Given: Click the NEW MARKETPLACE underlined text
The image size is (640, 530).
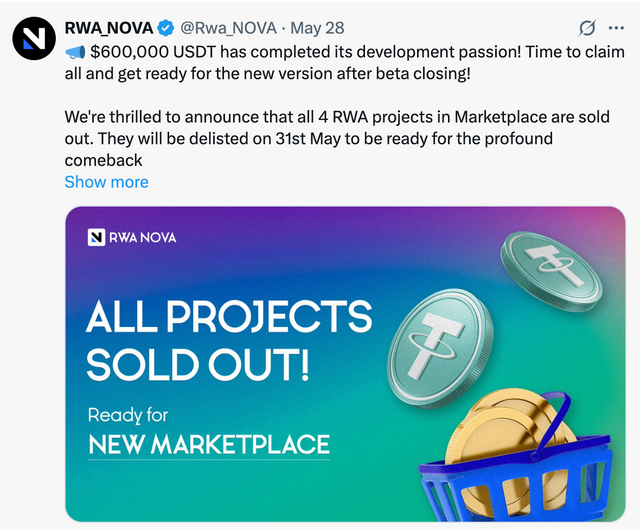Looking at the screenshot, I should pyautogui.click(x=209, y=444).
